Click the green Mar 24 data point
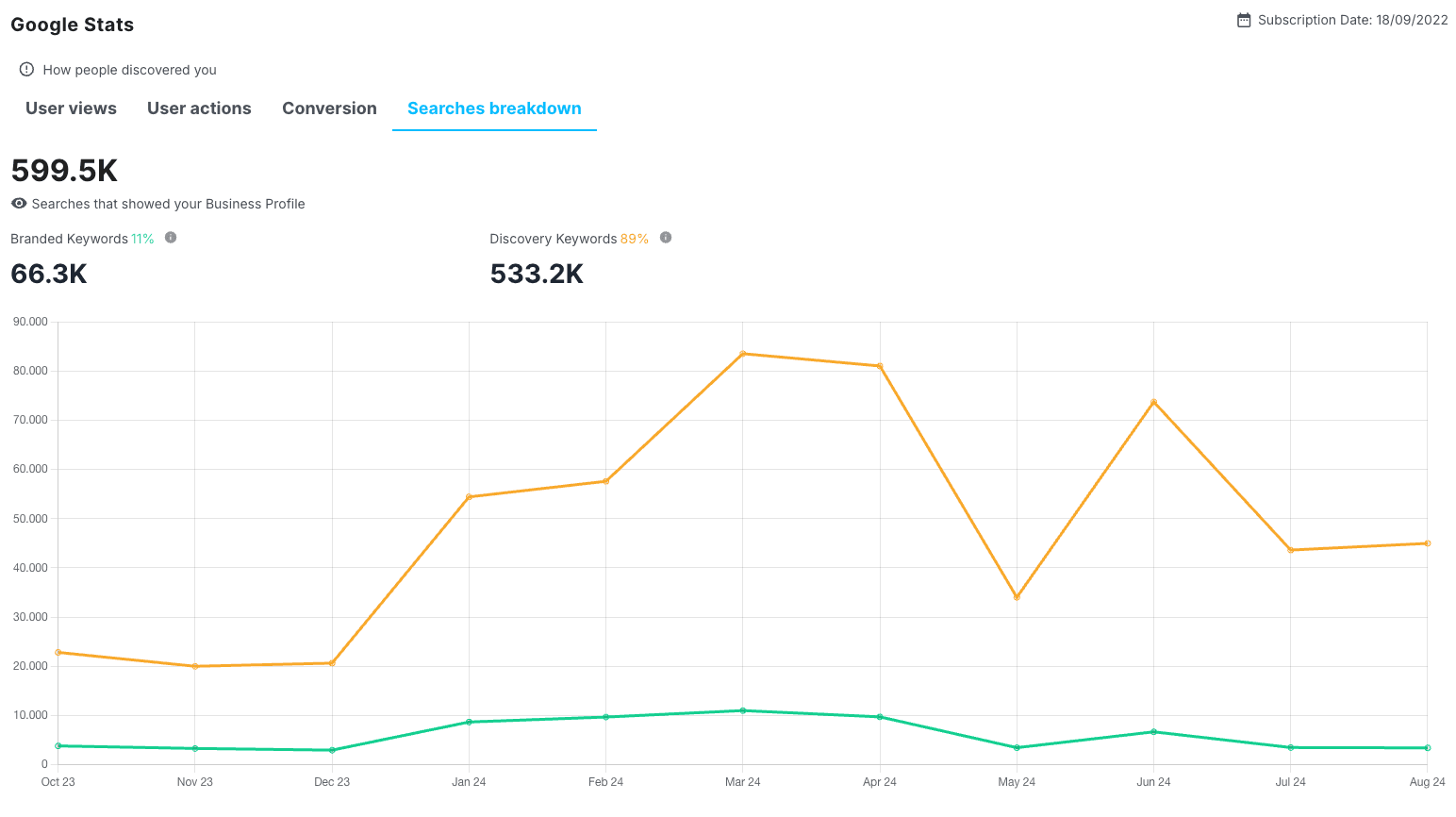 pos(743,710)
